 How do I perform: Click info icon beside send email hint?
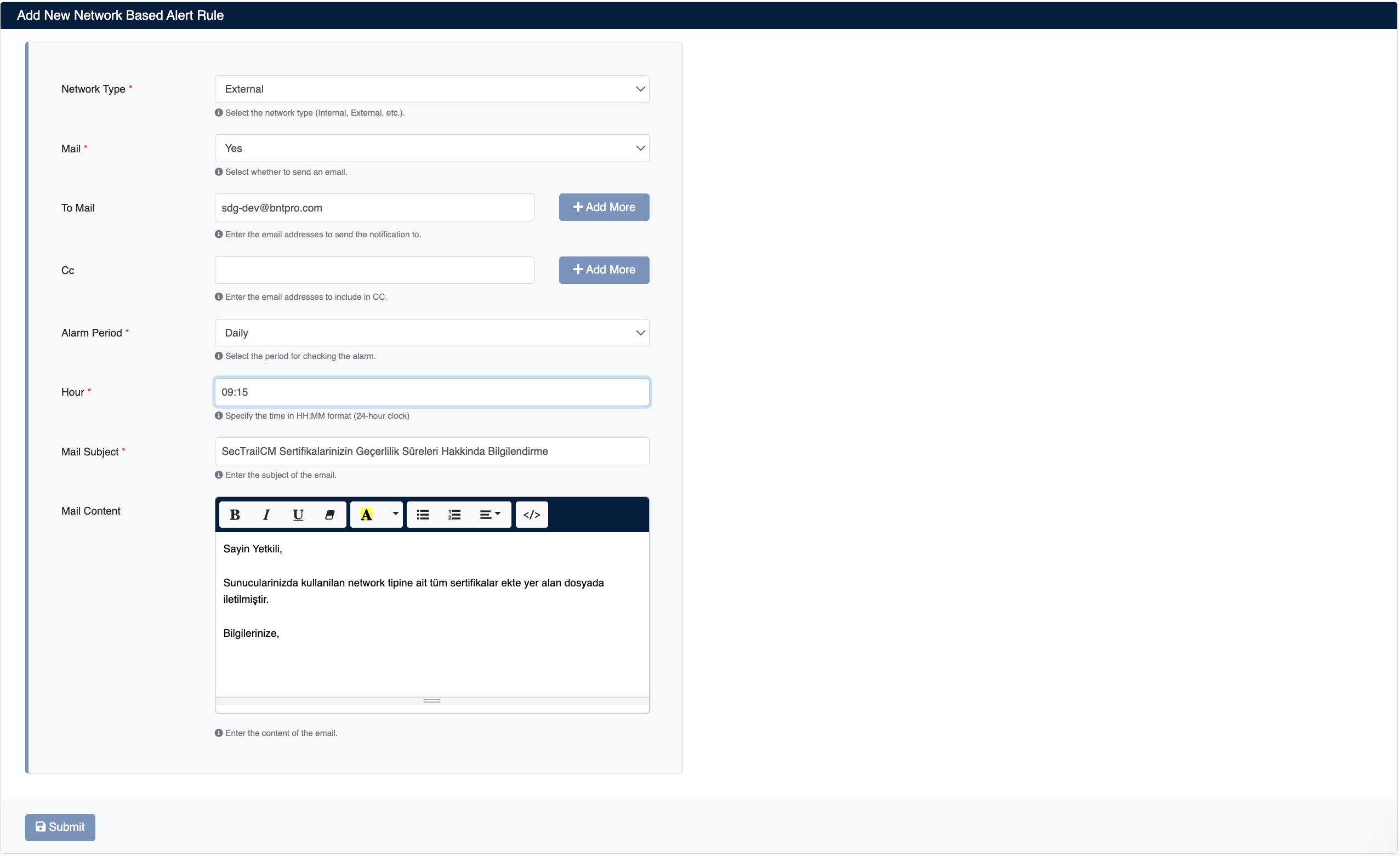[219, 172]
